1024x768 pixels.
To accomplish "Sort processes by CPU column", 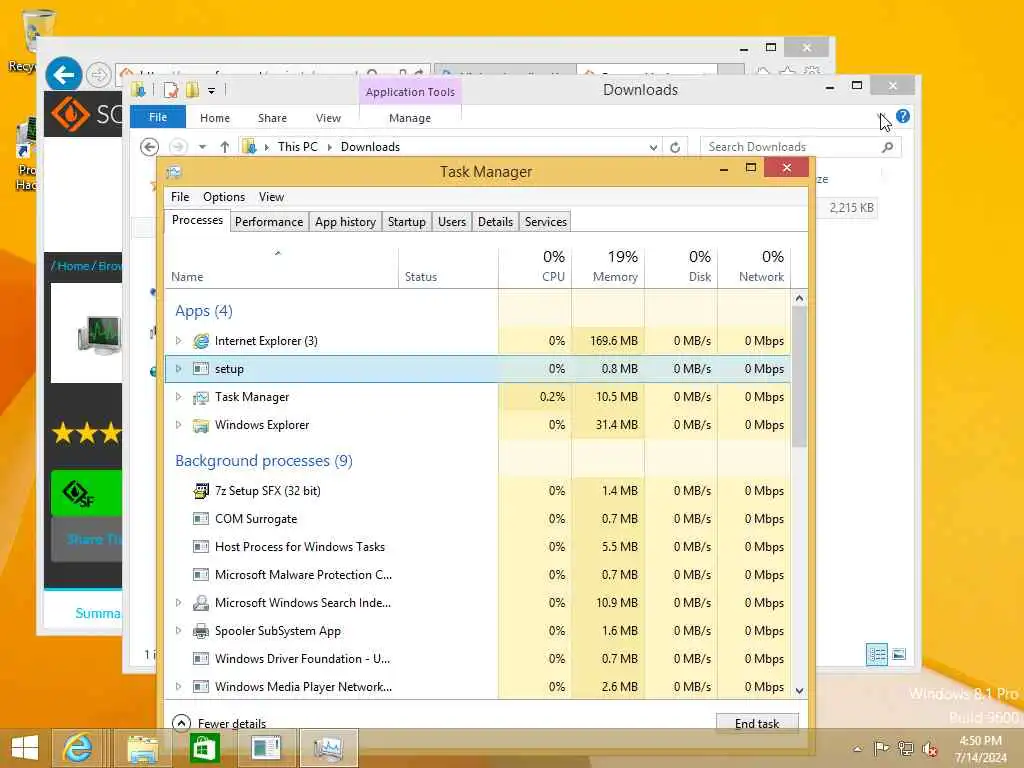I will 536,266.
